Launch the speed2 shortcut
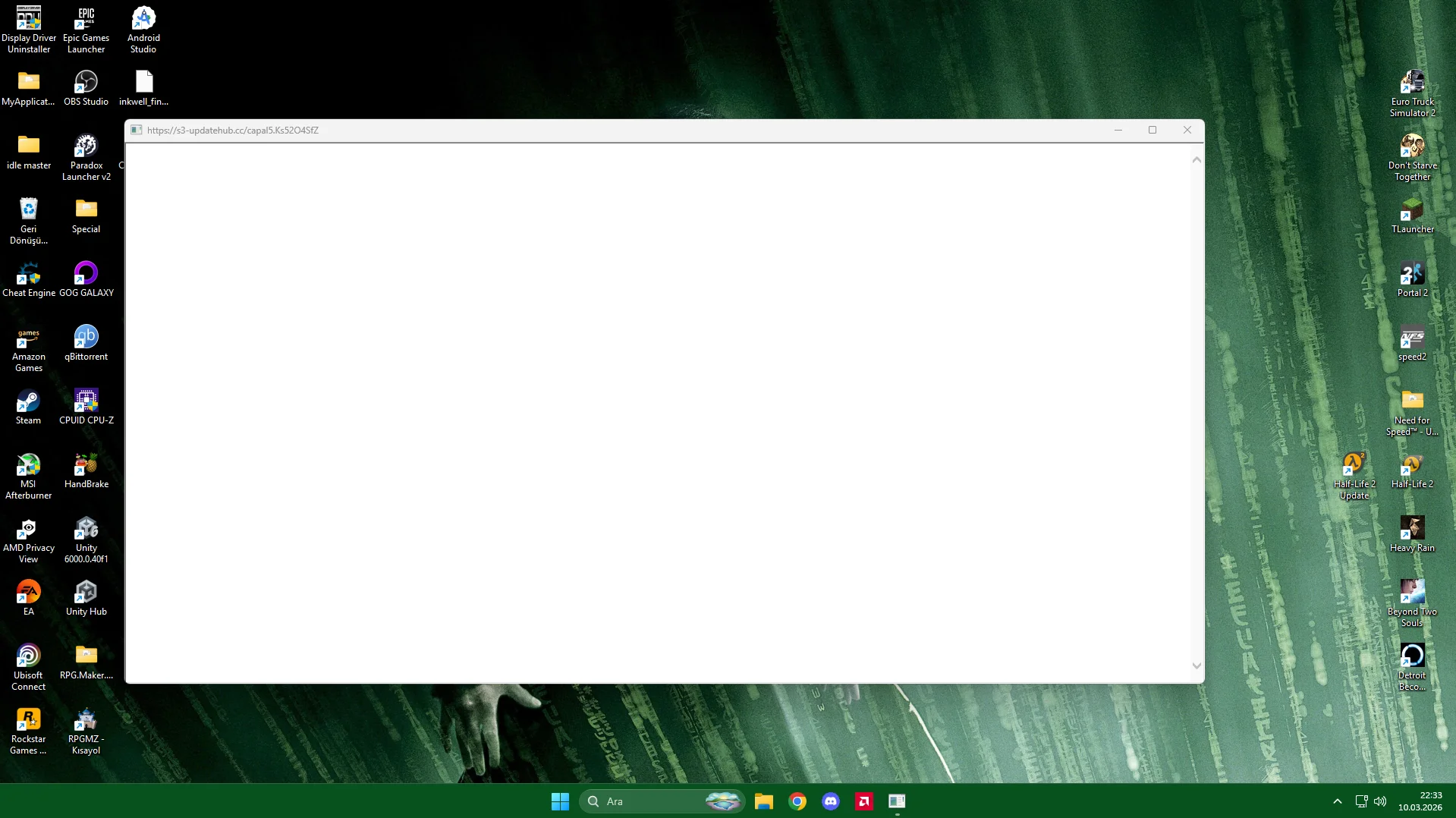The height and width of the screenshot is (818, 1456). (1412, 343)
